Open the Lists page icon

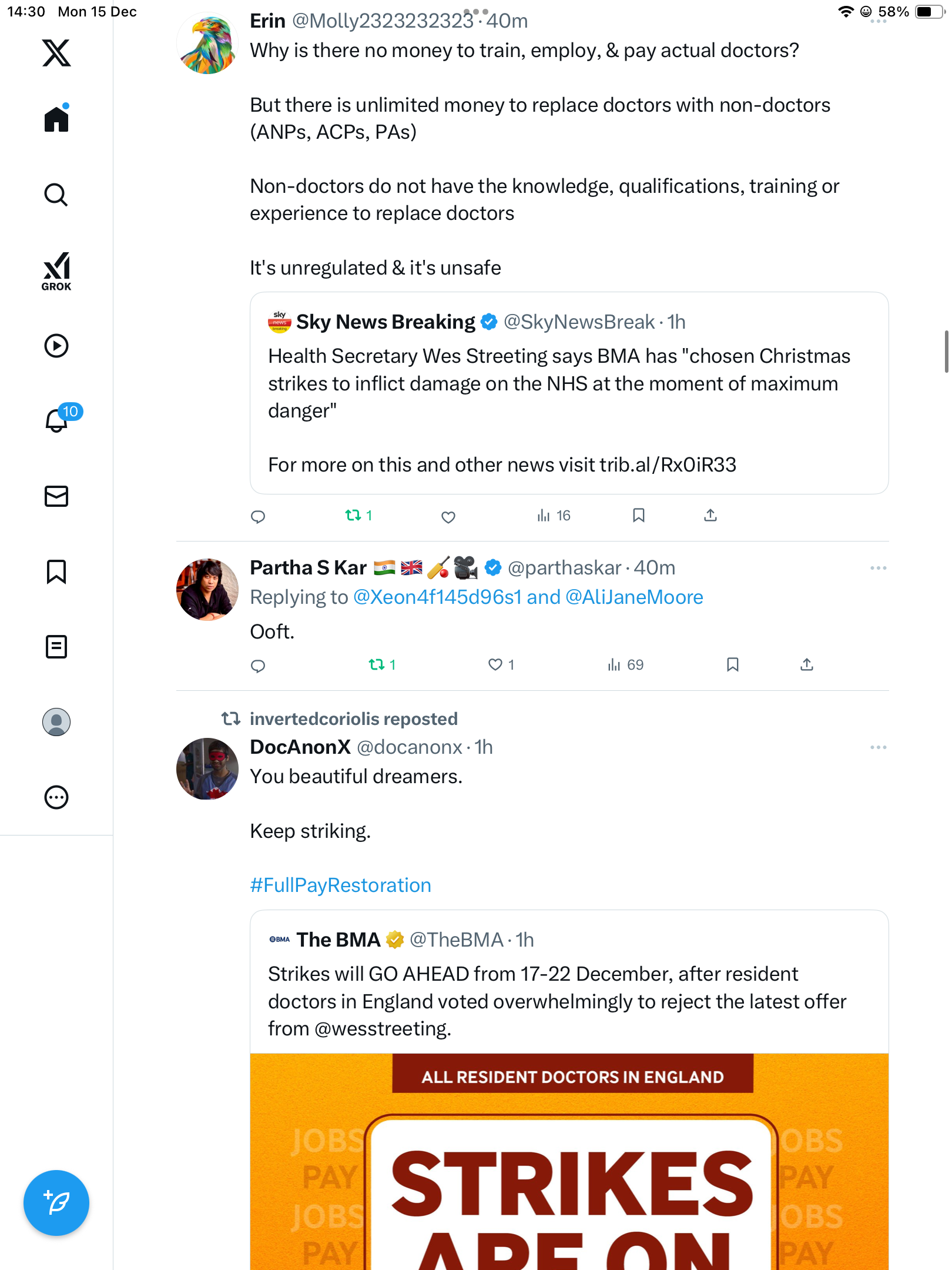(x=56, y=647)
